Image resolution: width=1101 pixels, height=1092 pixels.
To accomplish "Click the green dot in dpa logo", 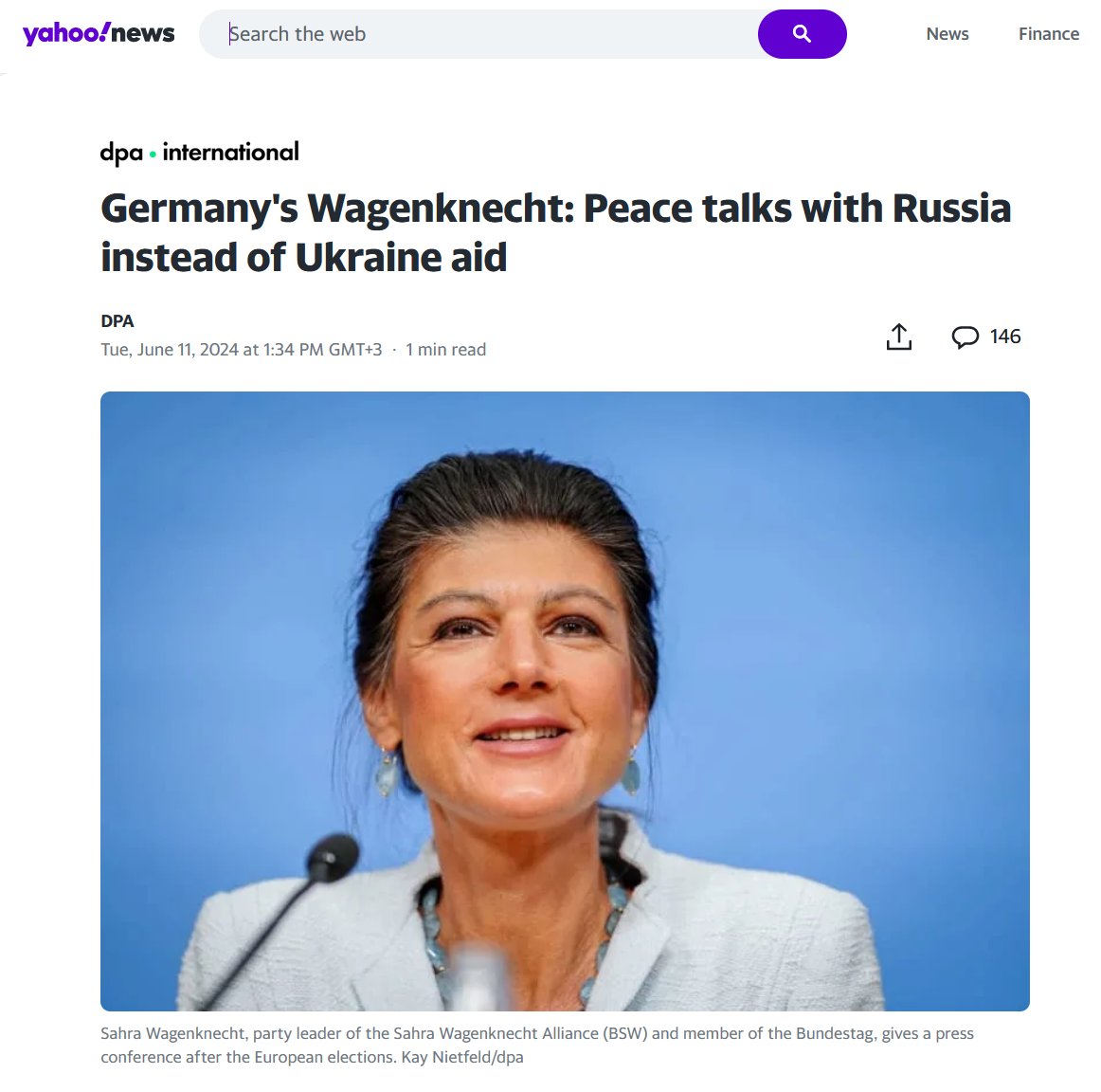I will tap(153, 154).
